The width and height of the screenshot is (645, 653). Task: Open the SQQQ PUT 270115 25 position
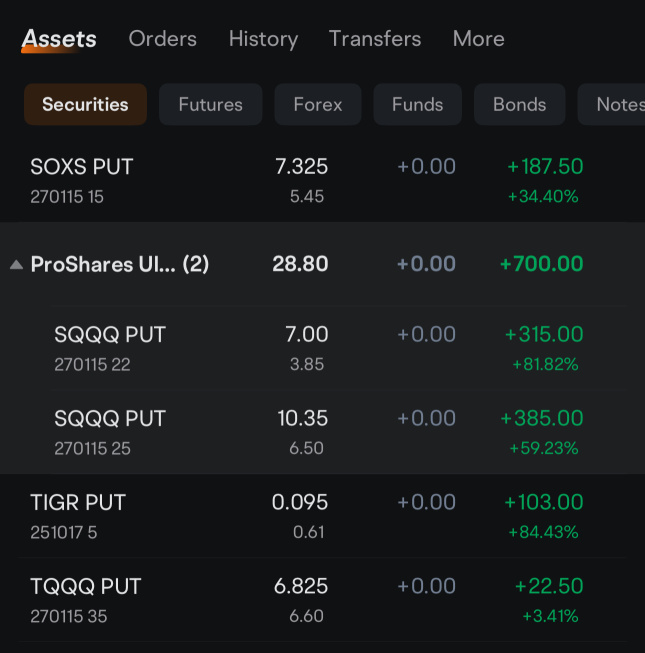point(339,432)
